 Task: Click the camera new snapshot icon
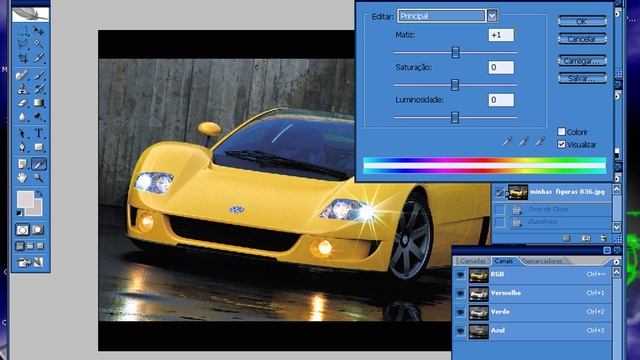click(x=586, y=238)
